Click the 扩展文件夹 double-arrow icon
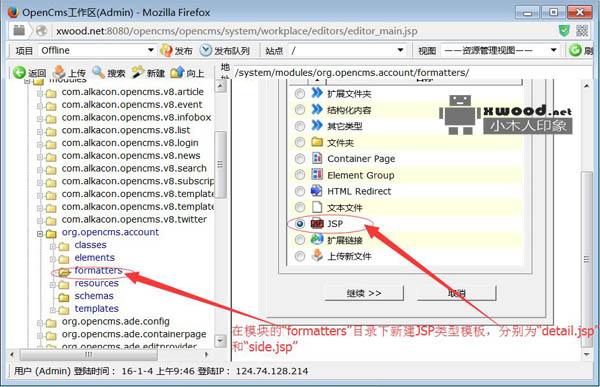 click(317, 93)
